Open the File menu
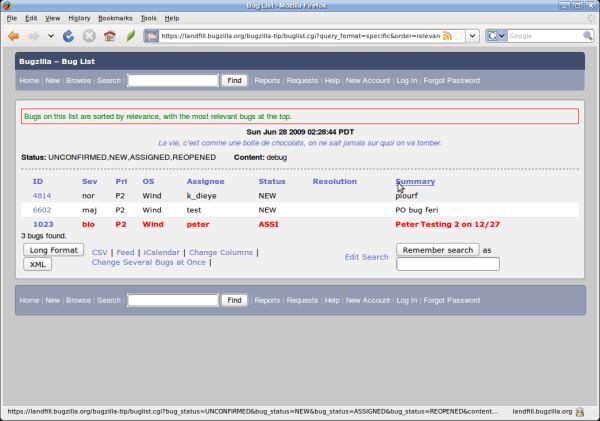 click(12, 18)
